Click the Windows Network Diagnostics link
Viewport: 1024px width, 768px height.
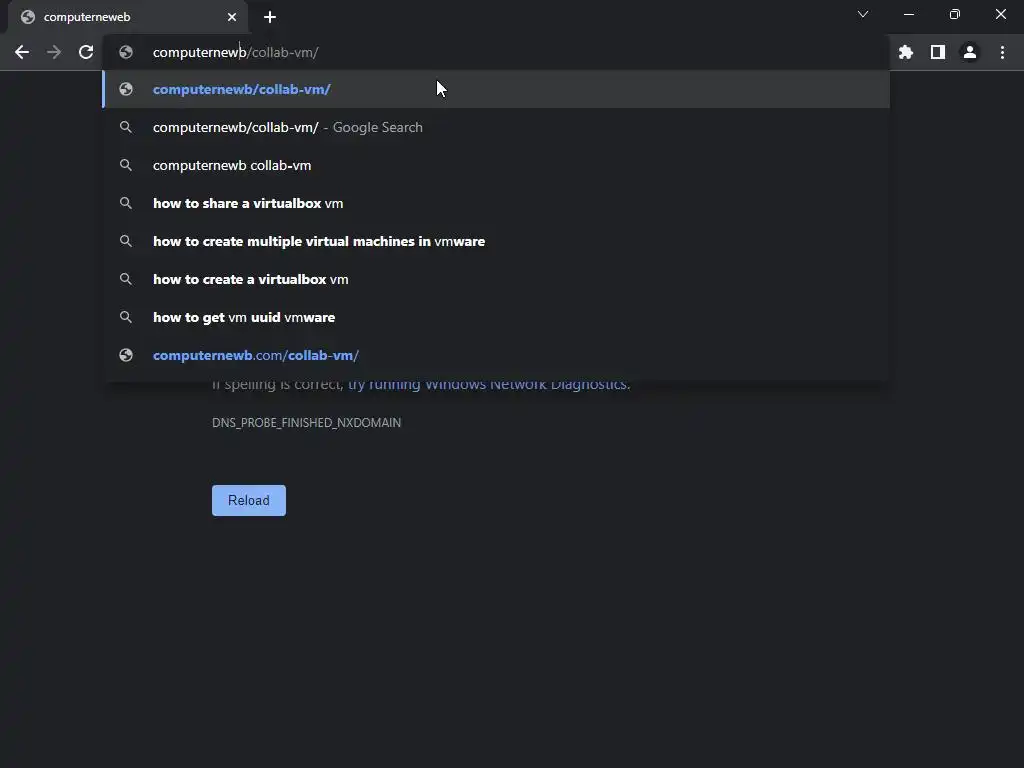(x=488, y=384)
